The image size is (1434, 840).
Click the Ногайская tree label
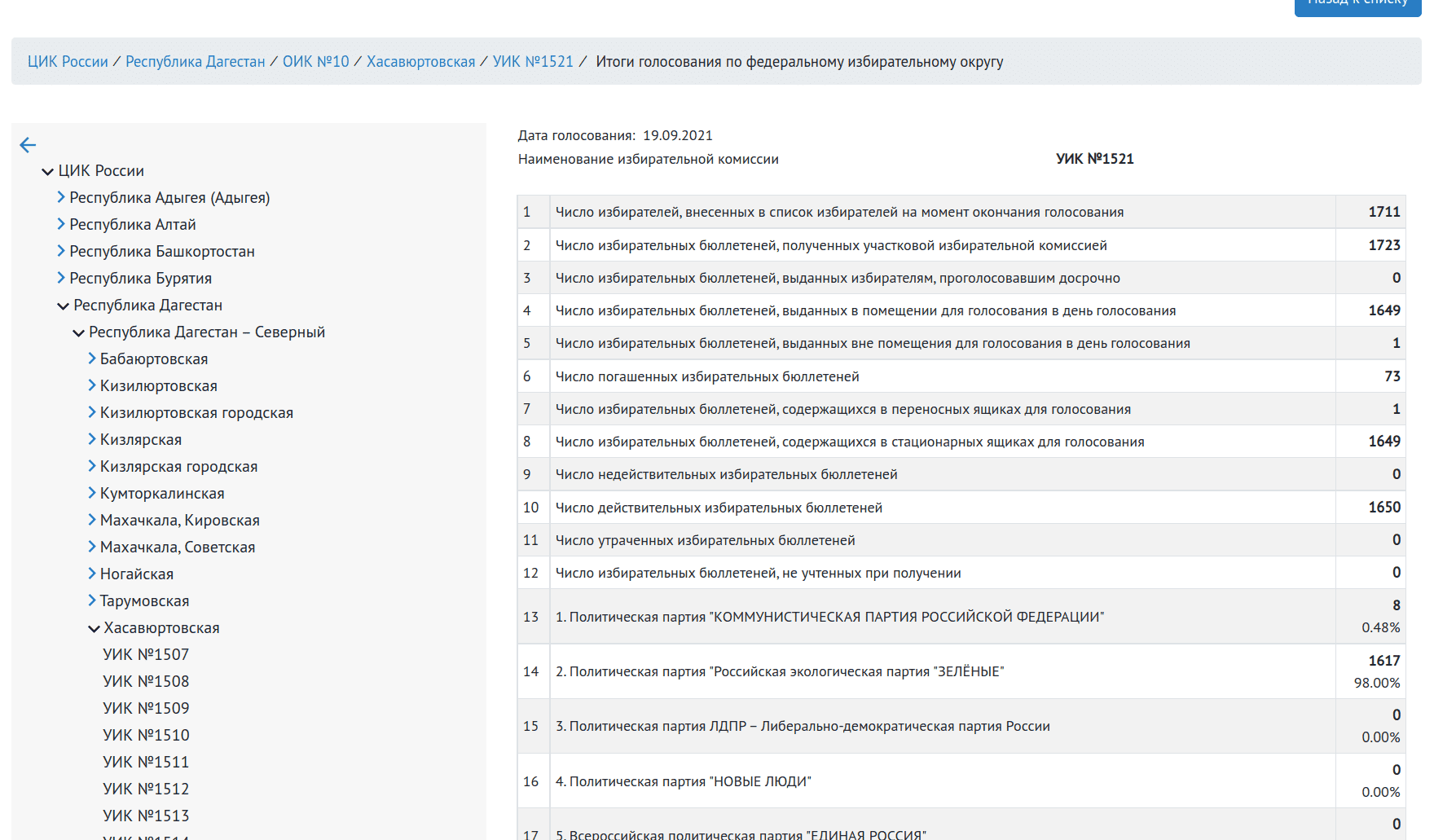[137, 574]
